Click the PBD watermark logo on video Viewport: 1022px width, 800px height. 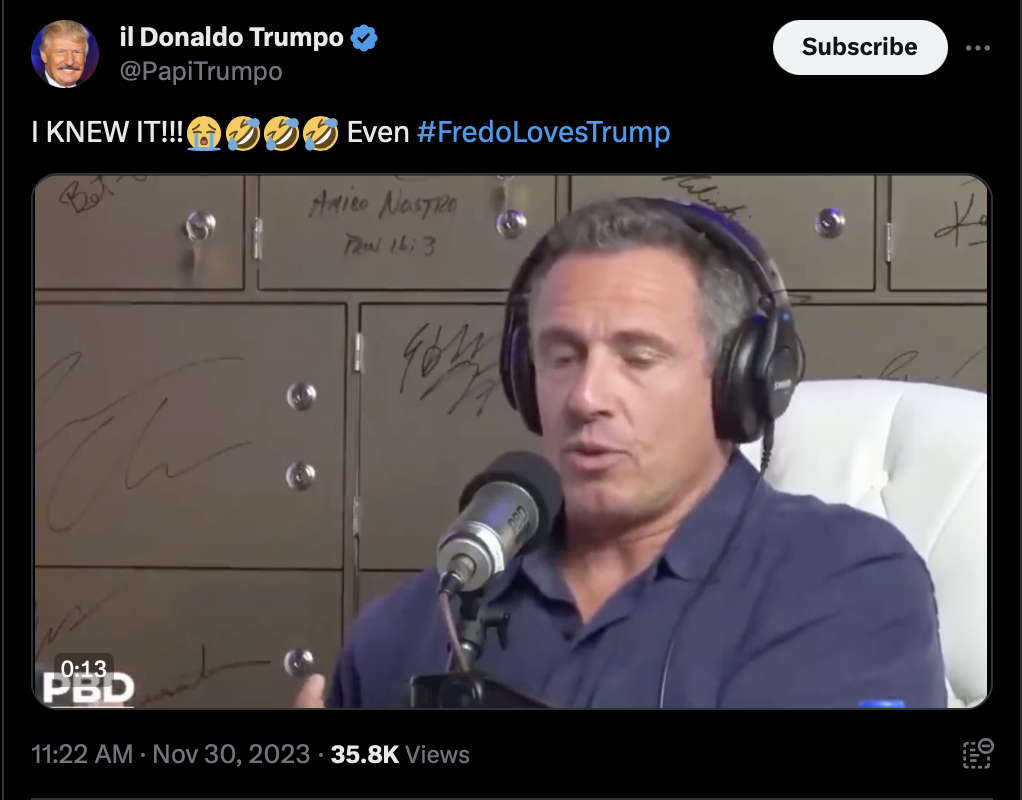pyautogui.click(x=89, y=689)
